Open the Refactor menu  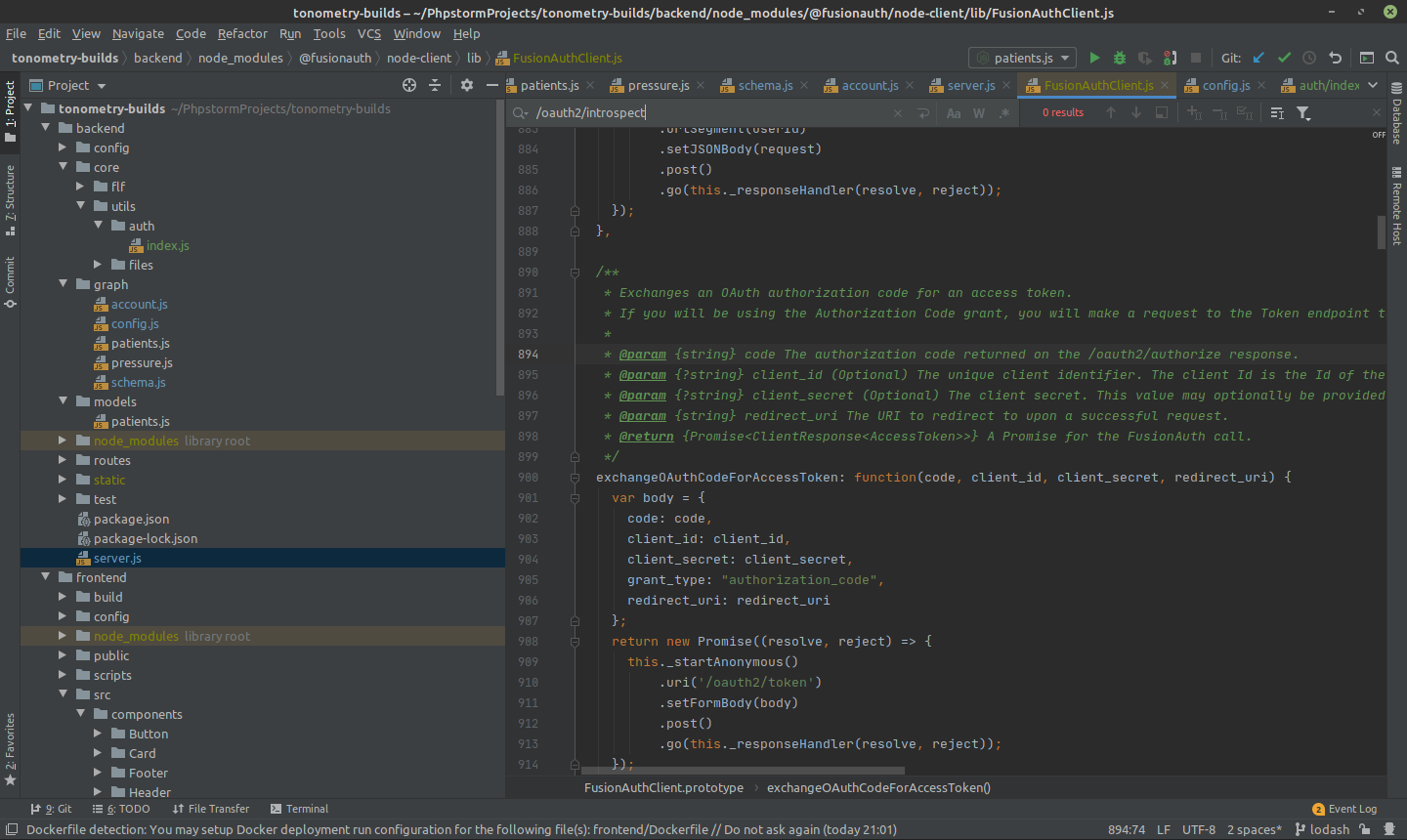coord(242,33)
